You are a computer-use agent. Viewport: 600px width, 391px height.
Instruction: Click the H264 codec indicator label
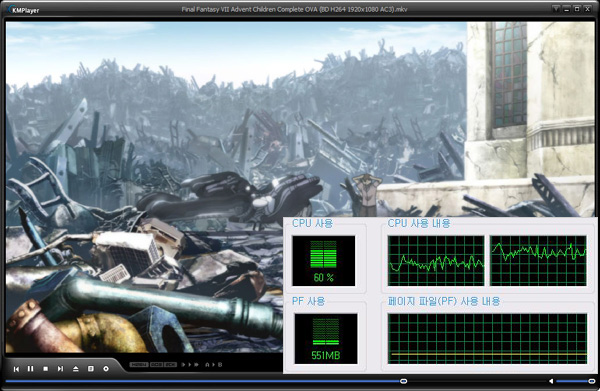pyautogui.click(x=139, y=365)
